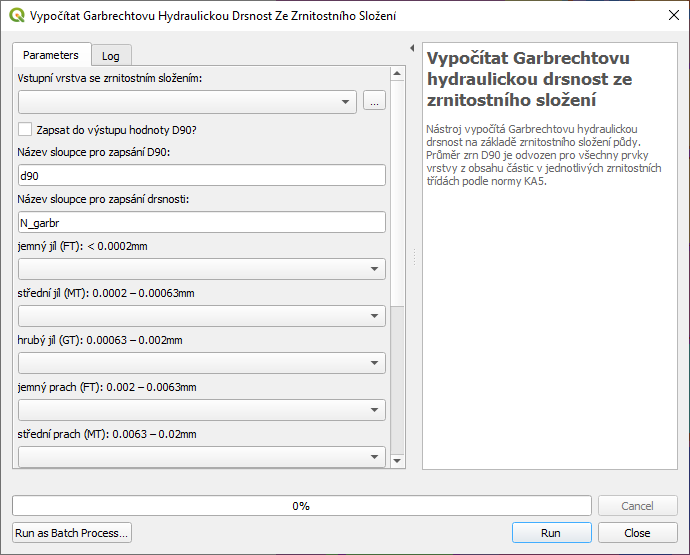Viewport: 690px width, 555px height.
Task: Click the Cancel button
Action: 637,506
